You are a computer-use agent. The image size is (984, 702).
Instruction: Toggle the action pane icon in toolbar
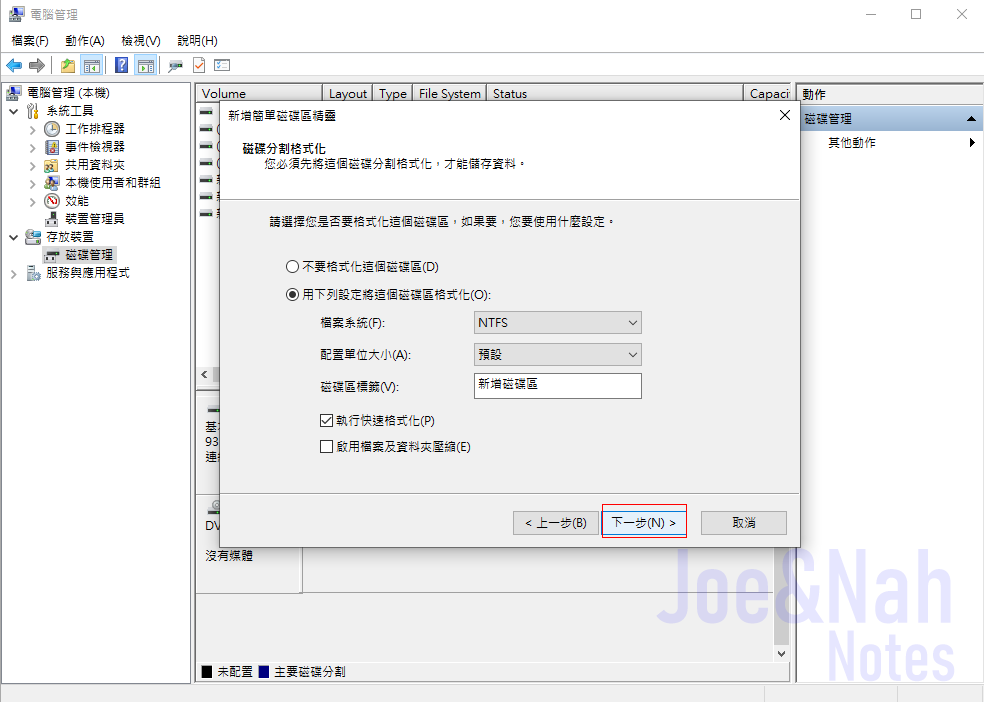pyautogui.click(x=144, y=64)
